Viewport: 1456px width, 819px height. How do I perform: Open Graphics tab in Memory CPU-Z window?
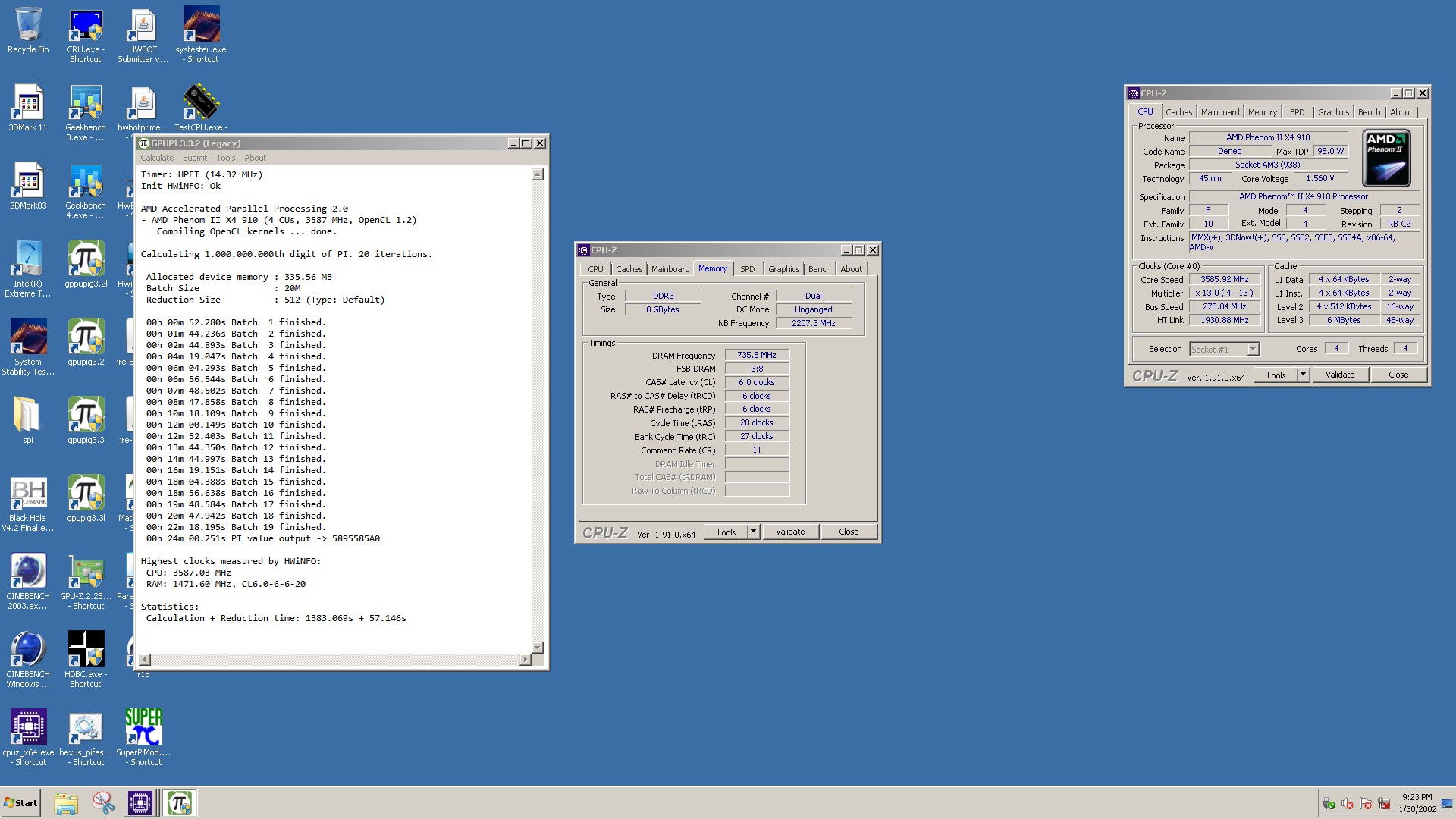pos(783,269)
